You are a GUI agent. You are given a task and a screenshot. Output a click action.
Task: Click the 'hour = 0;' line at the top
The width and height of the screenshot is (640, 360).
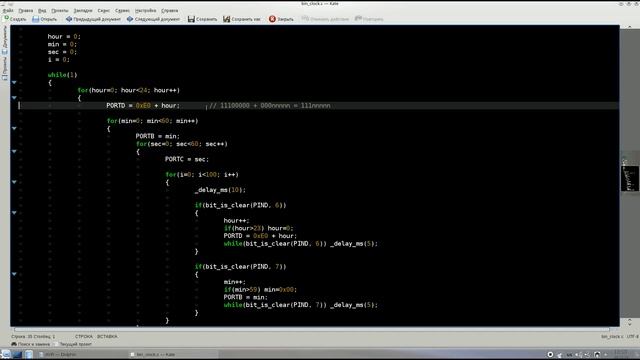[x=64, y=37]
